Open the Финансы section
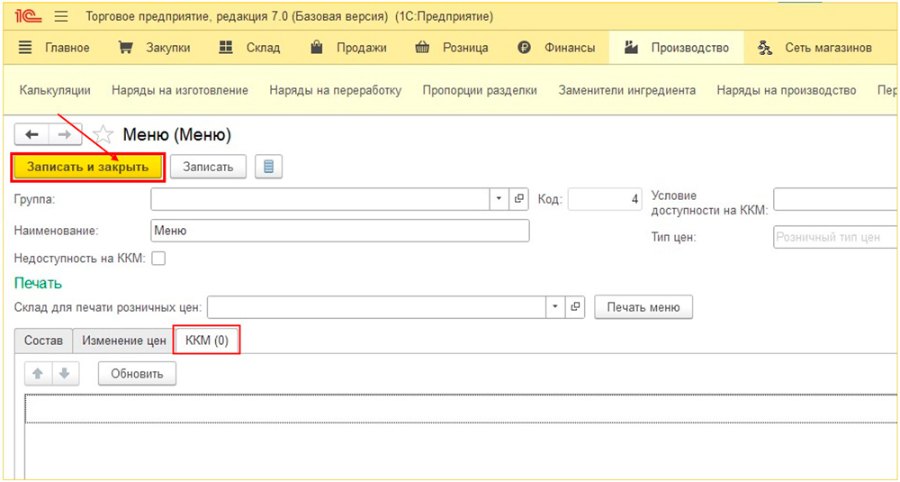This screenshot has width=900, height=482. click(557, 48)
